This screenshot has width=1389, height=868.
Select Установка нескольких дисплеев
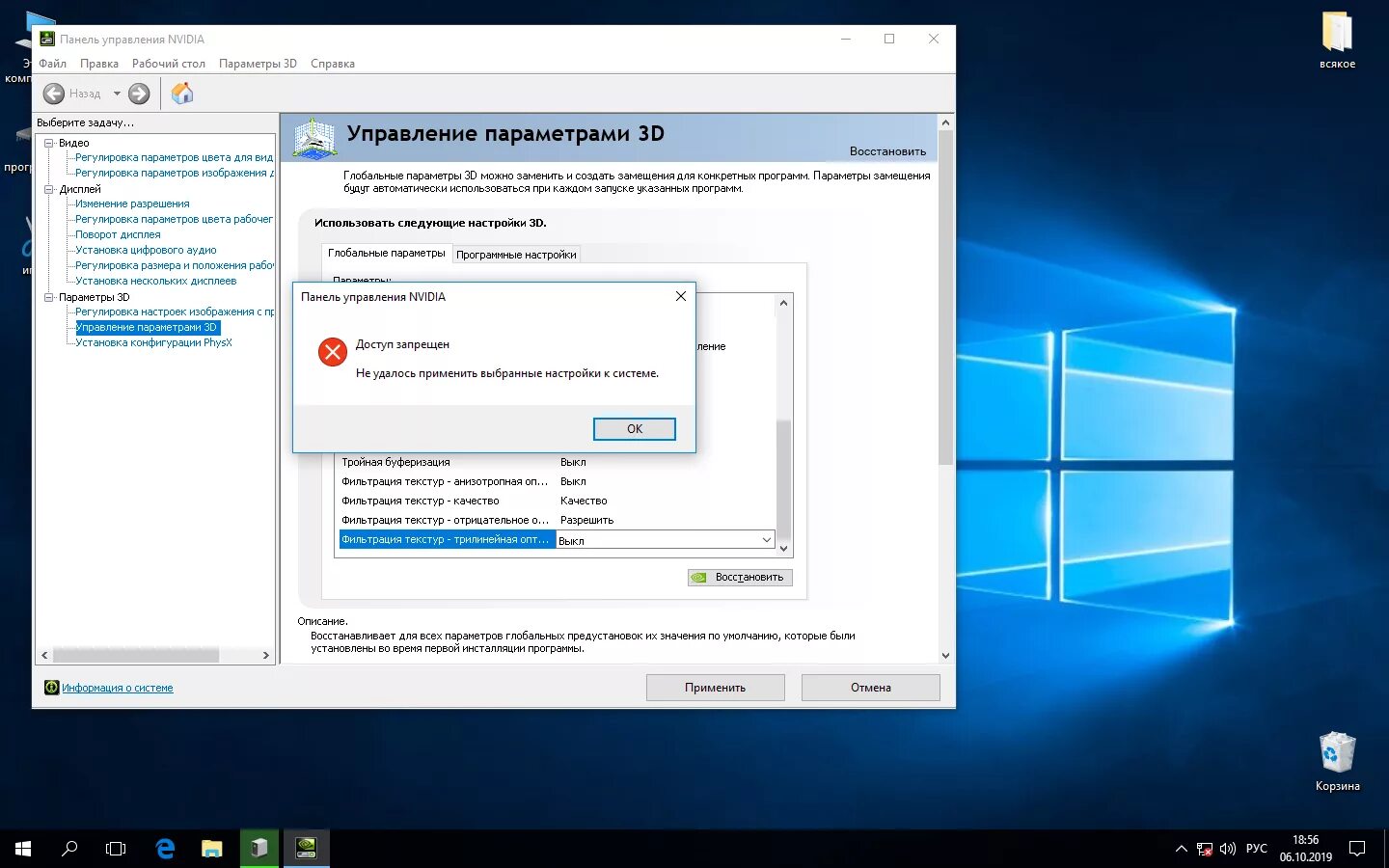click(x=155, y=281)
